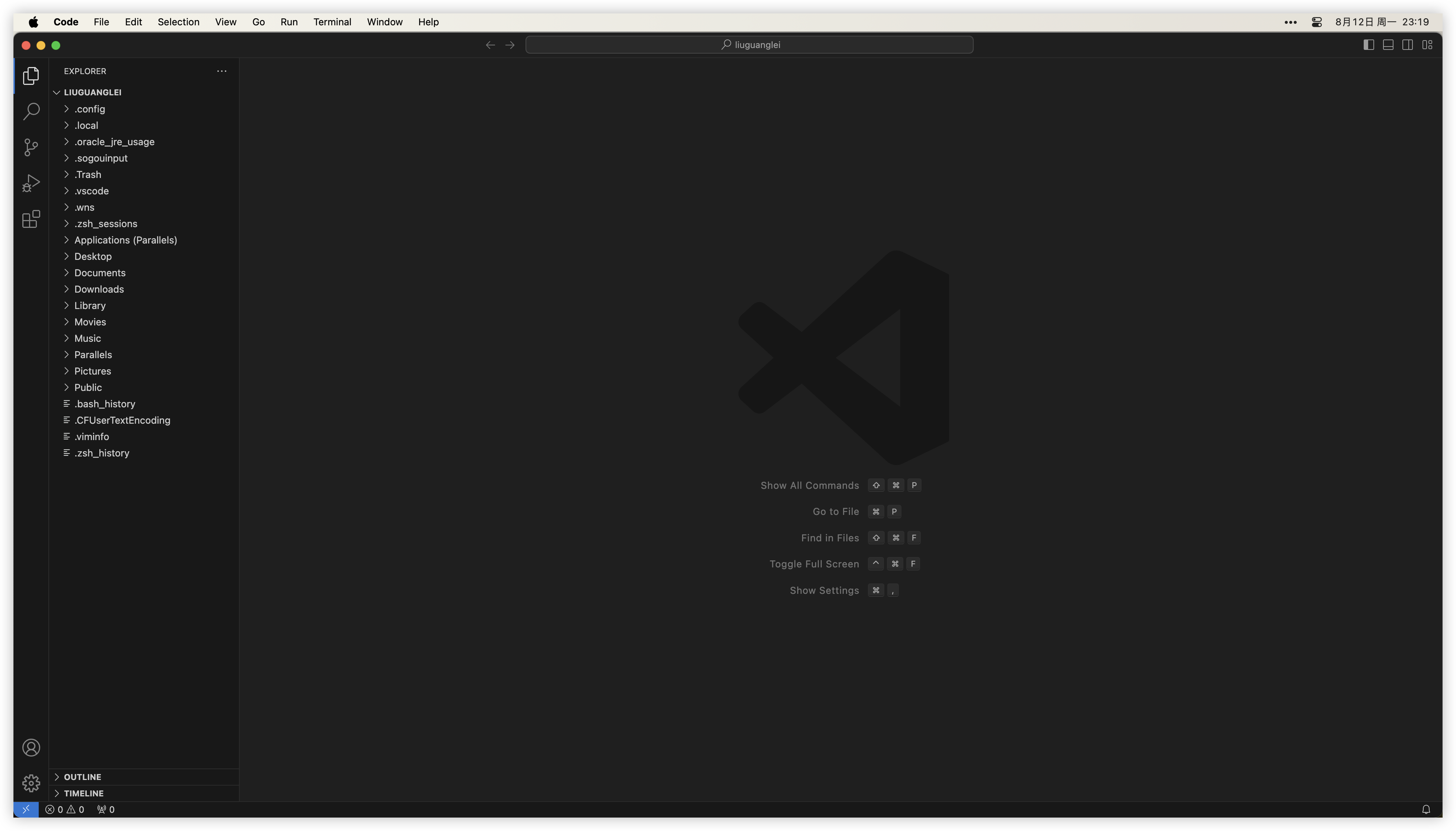Image resolution: width=1456 pixels, height=831 pixels.
Task: Open the Extensions view
Action: pos(31,219)
